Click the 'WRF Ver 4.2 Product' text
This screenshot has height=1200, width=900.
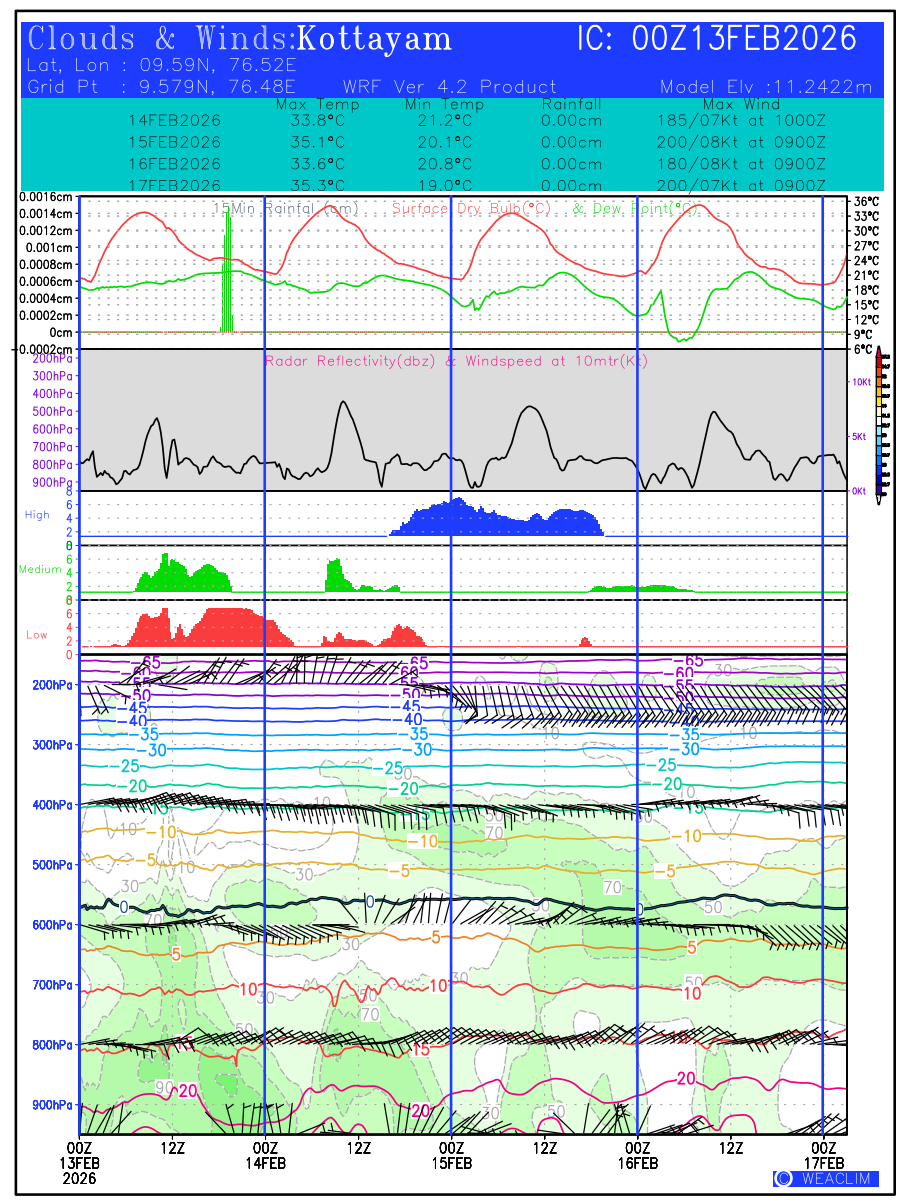(x=449, y=87)
